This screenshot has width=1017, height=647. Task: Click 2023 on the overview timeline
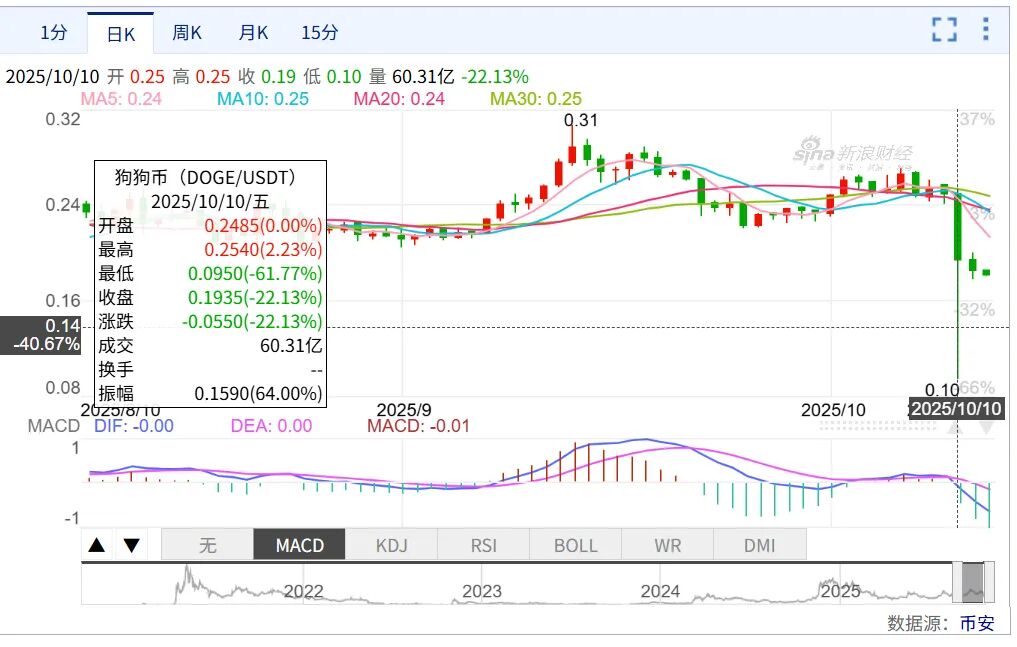point(482,591)
